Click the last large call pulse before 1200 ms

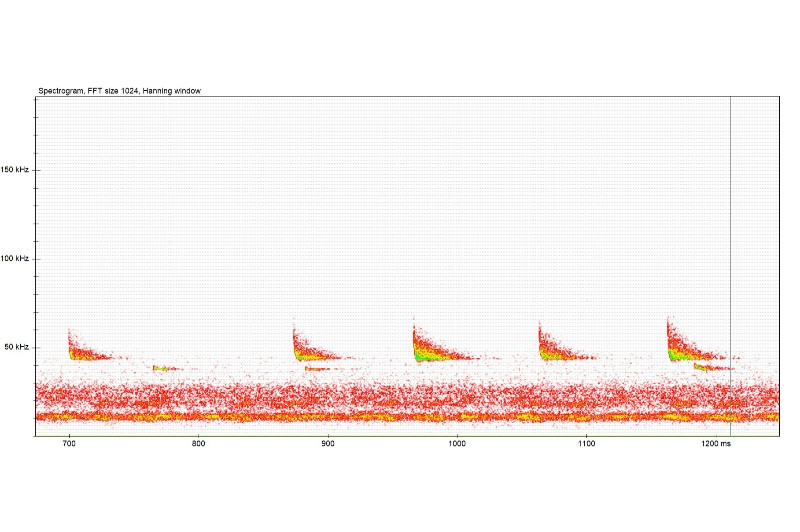(x=694, y=340)
